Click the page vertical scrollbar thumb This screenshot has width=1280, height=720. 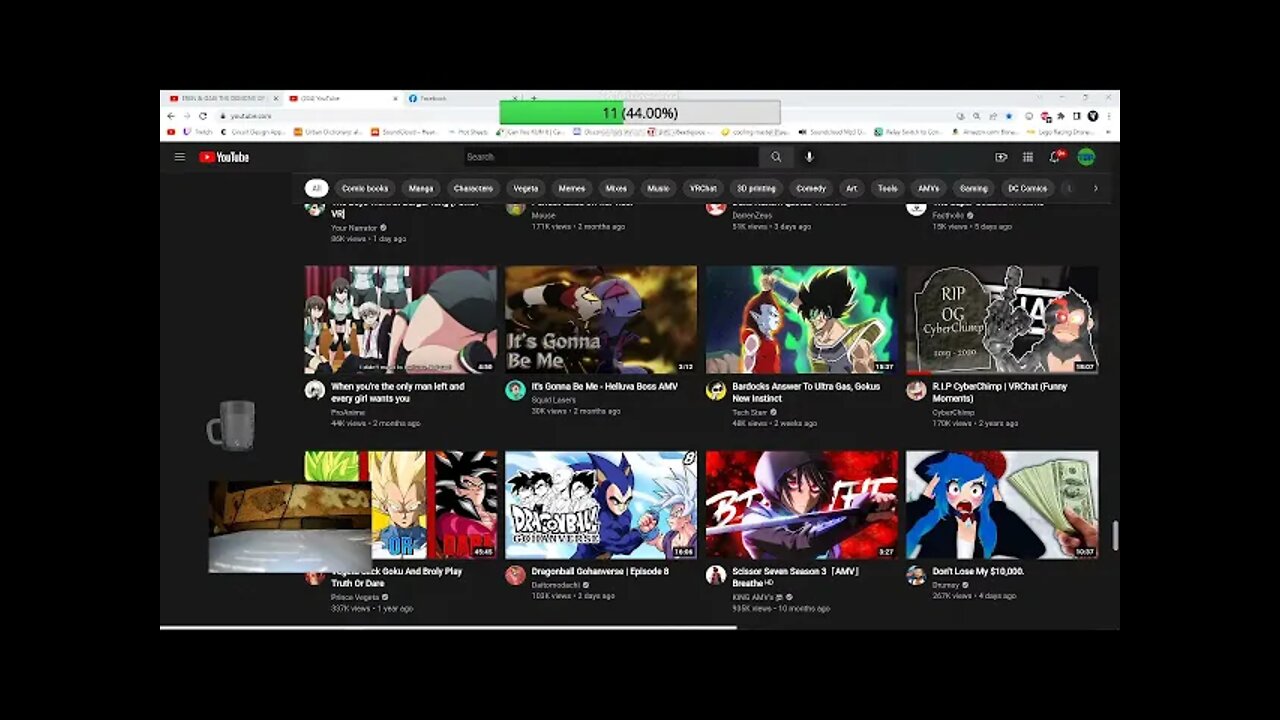1115,536
